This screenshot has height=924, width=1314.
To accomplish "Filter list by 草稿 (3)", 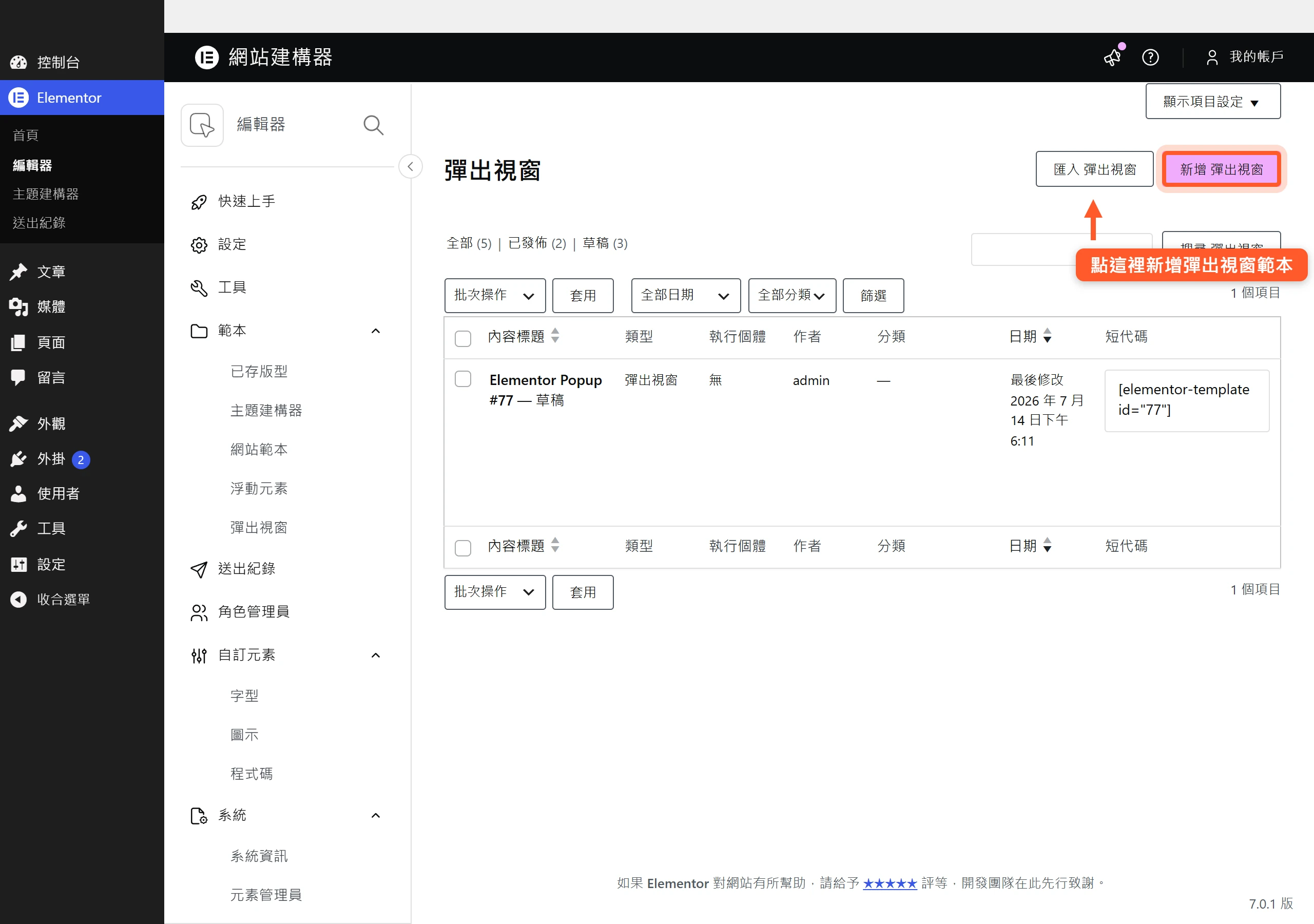I will point(605,243).
